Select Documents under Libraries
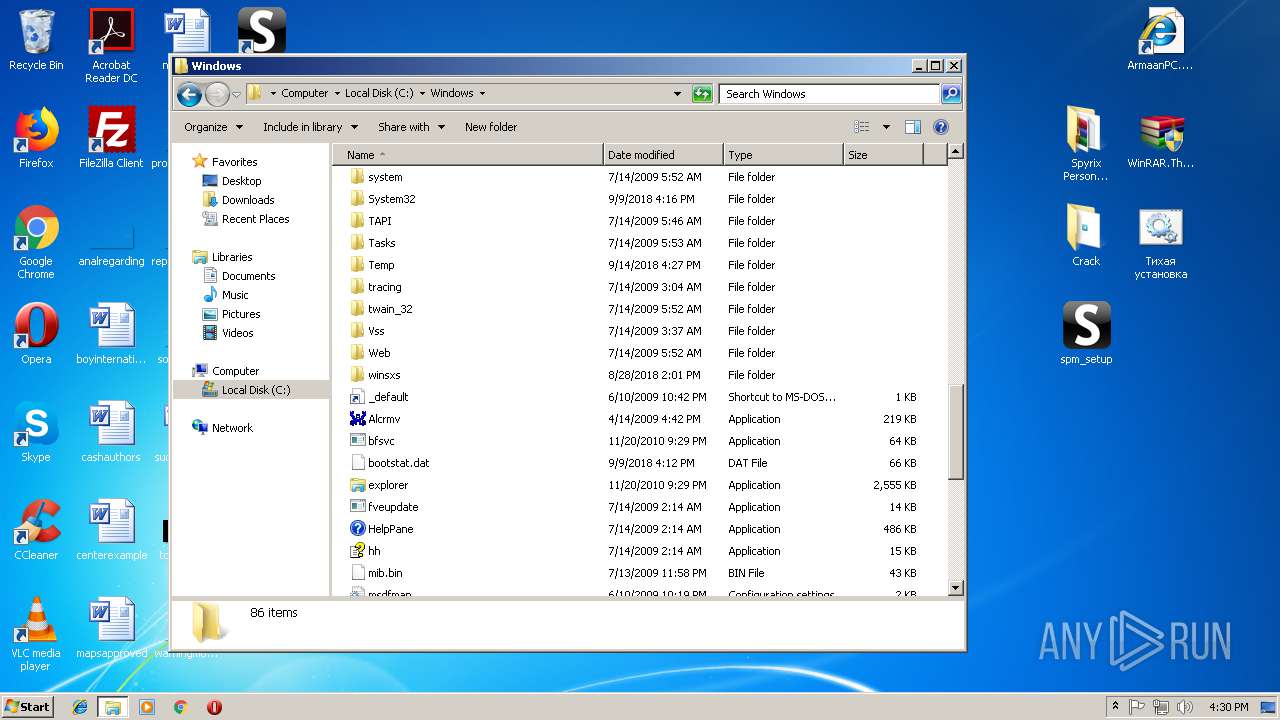 coord(248,276)
